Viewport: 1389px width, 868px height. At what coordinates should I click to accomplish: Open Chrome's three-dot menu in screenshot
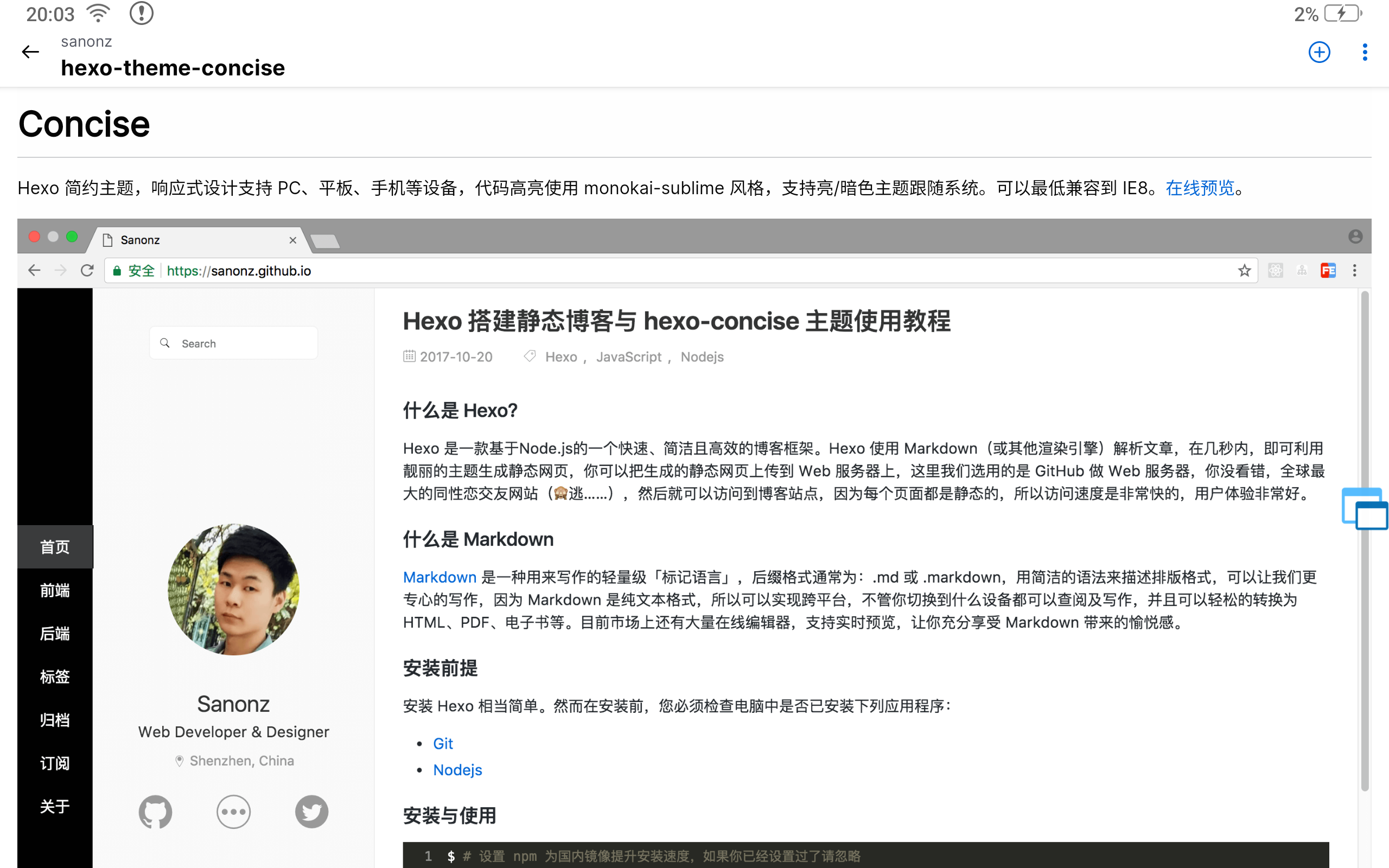pos(1355,270)
